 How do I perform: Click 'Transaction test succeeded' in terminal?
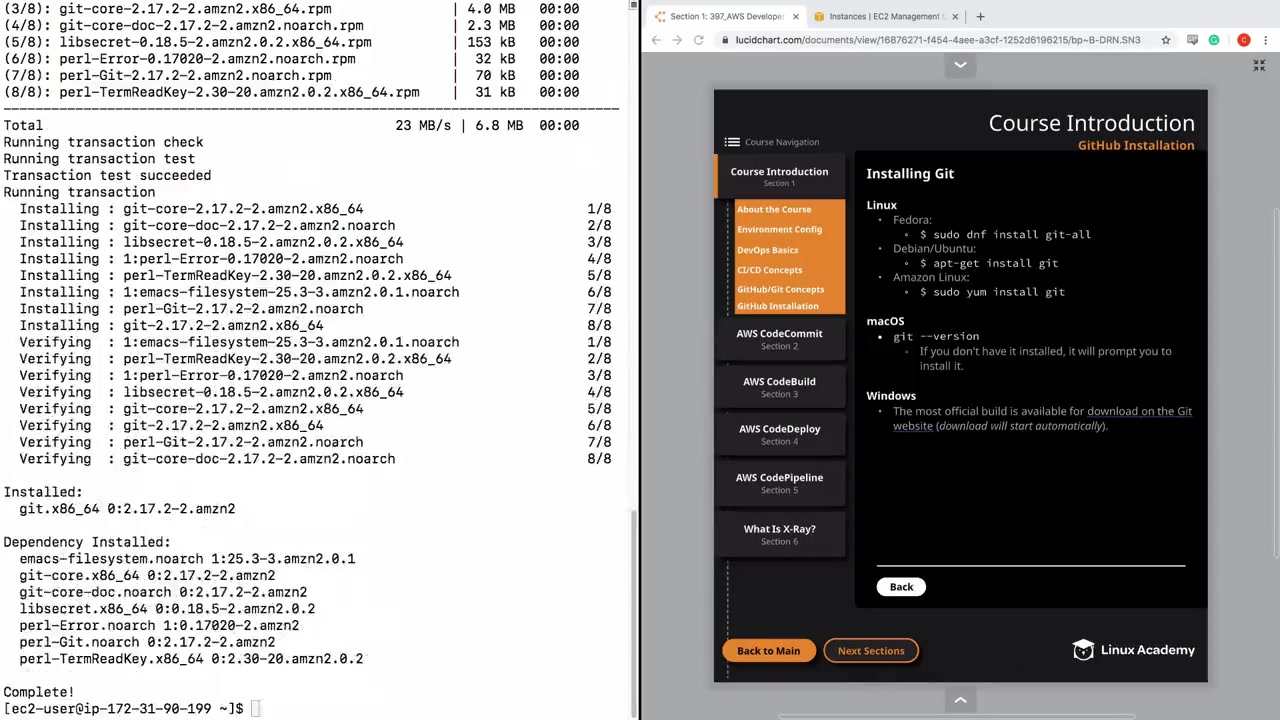coord(107,175)
